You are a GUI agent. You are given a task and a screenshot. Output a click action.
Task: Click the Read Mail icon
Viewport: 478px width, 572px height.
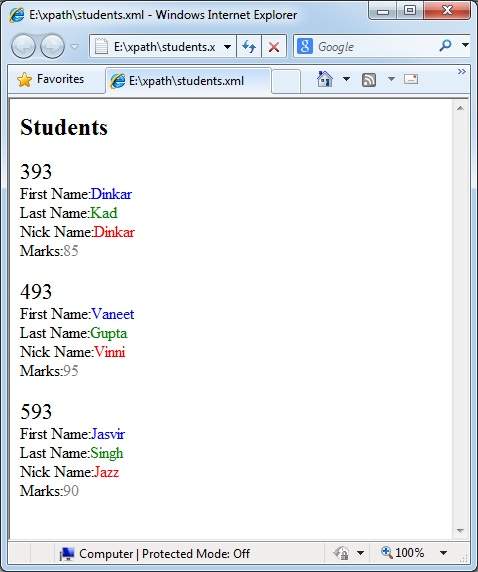click(x=411, y=79)
